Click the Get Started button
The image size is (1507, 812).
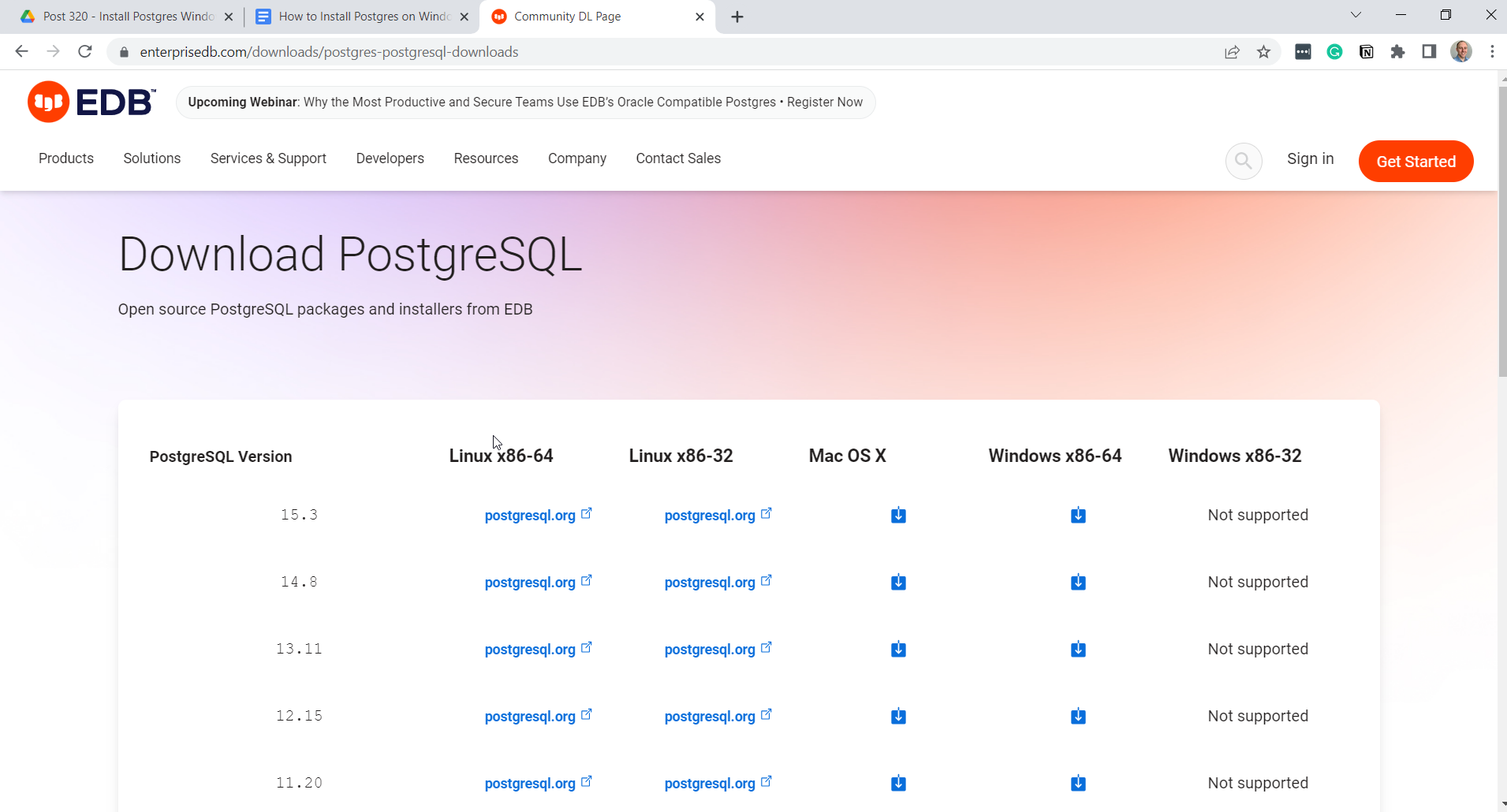(1416, 162)
